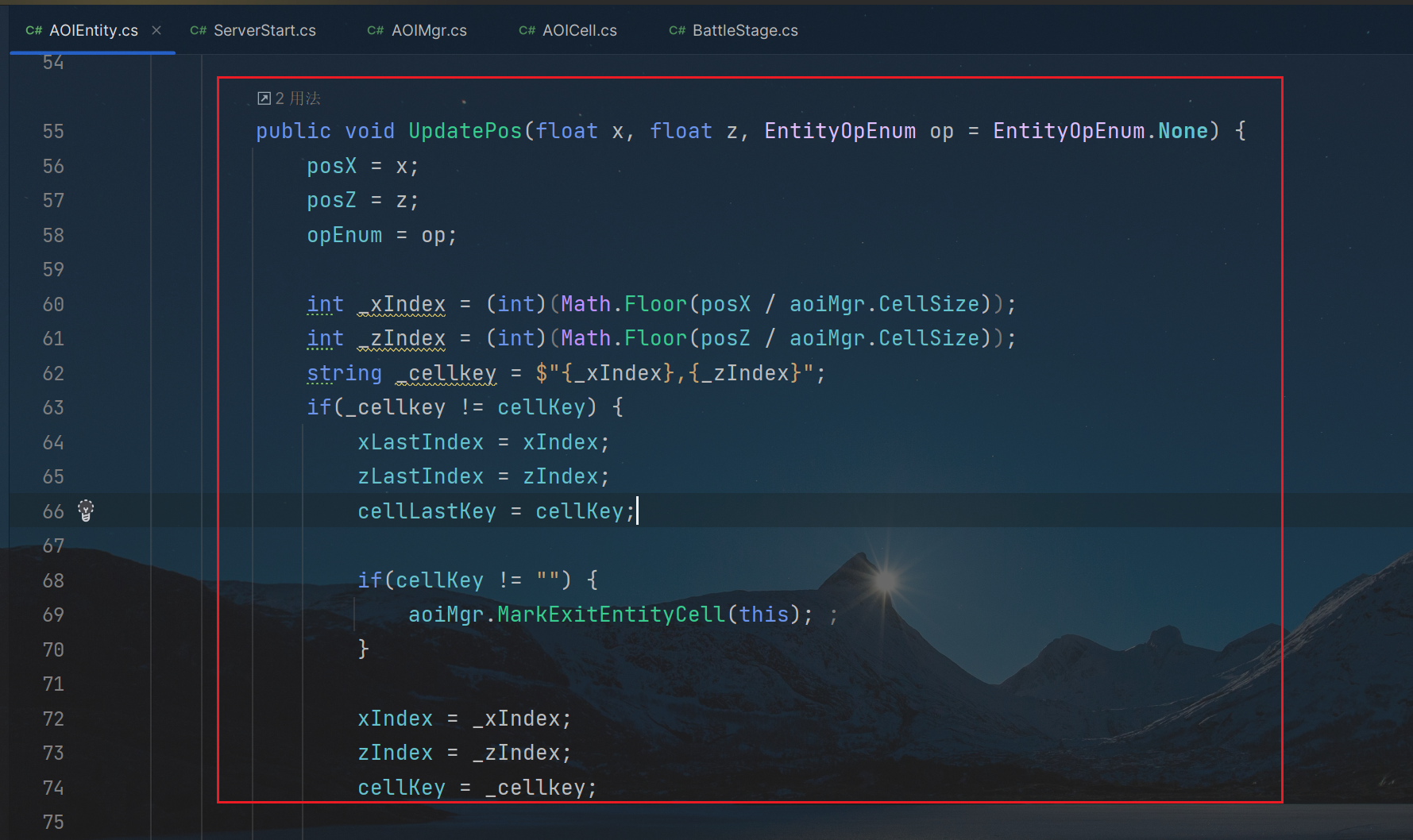The image size is (1413, 840).
Task: Click the quick-fix lightbulb on line 66
Action: [86, 511]
